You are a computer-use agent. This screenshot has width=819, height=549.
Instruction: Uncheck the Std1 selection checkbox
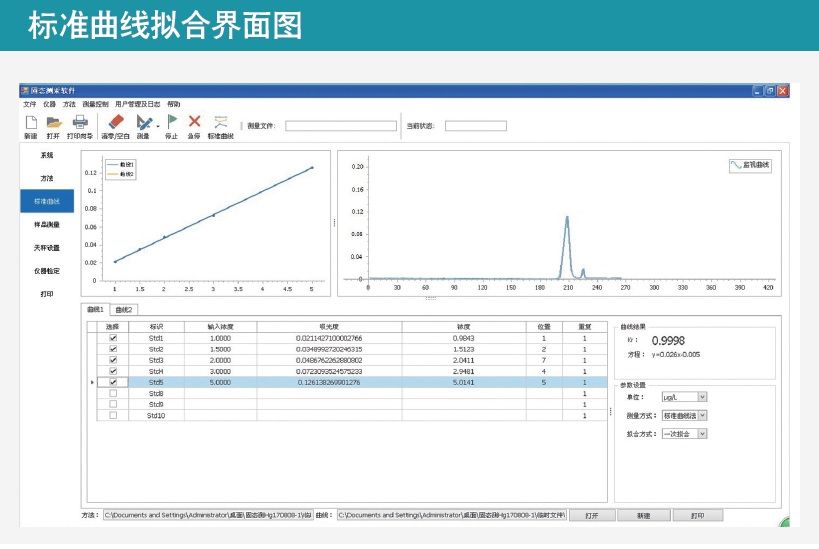coord(113,339)
